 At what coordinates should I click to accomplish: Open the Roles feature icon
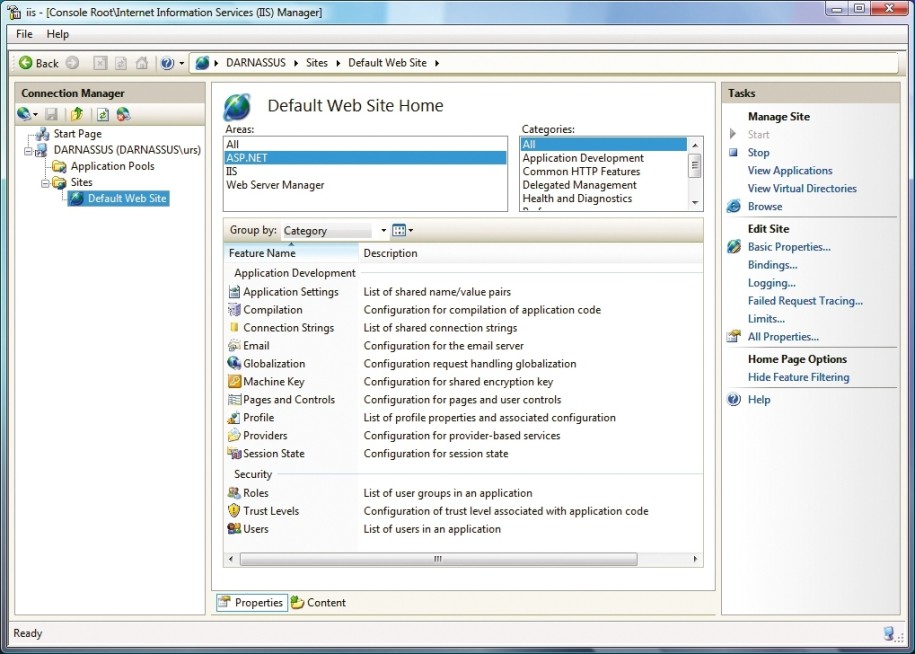234,493
